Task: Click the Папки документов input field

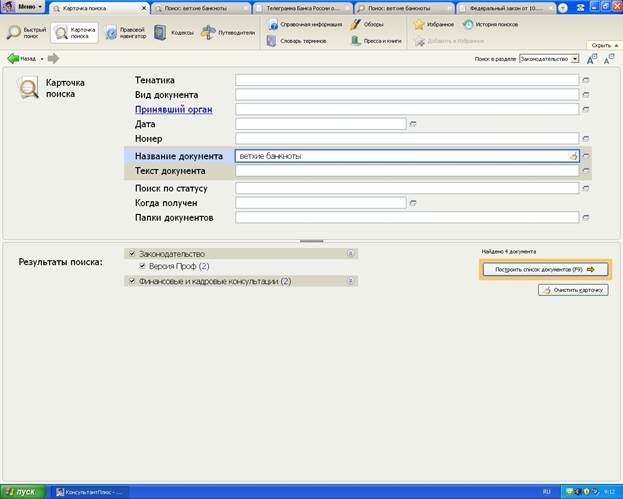Action: (407, 218)
